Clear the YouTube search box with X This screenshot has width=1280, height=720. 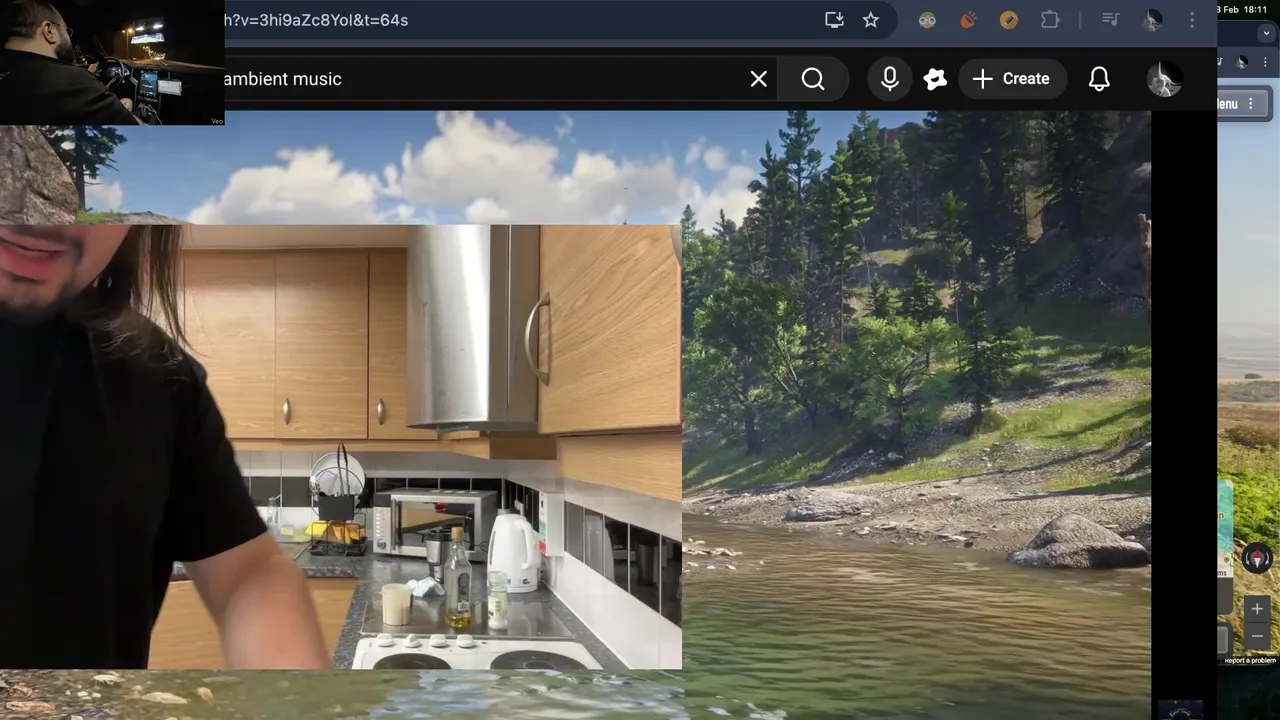[x=759, y=79]
